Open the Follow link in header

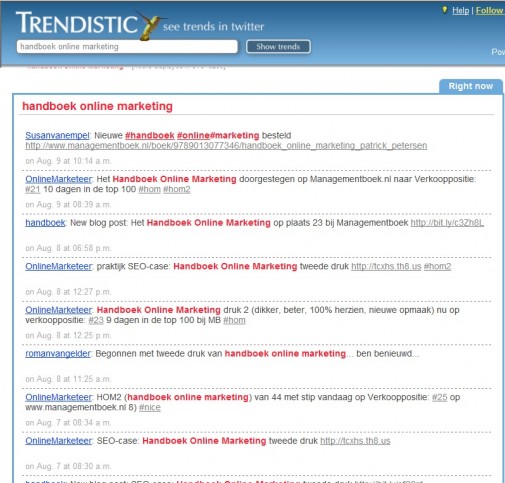coord(489,11)
